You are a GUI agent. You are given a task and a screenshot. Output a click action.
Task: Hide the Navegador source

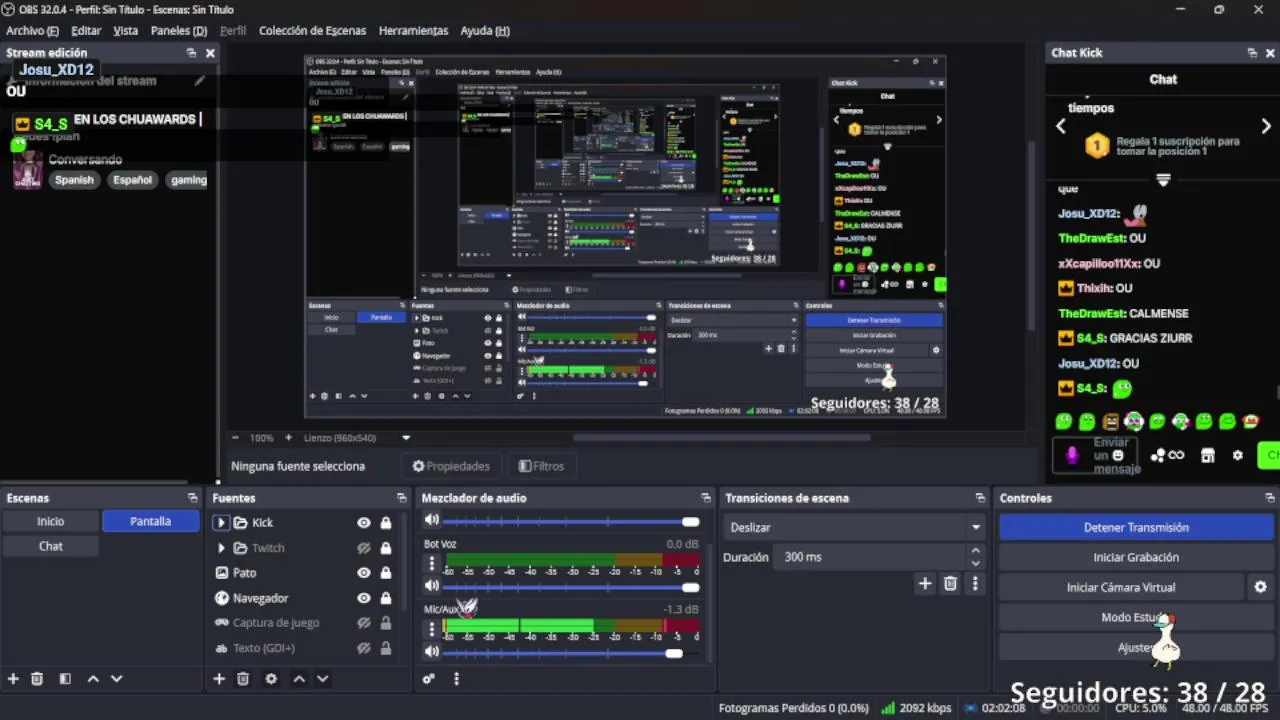click(x=364, y=598)
